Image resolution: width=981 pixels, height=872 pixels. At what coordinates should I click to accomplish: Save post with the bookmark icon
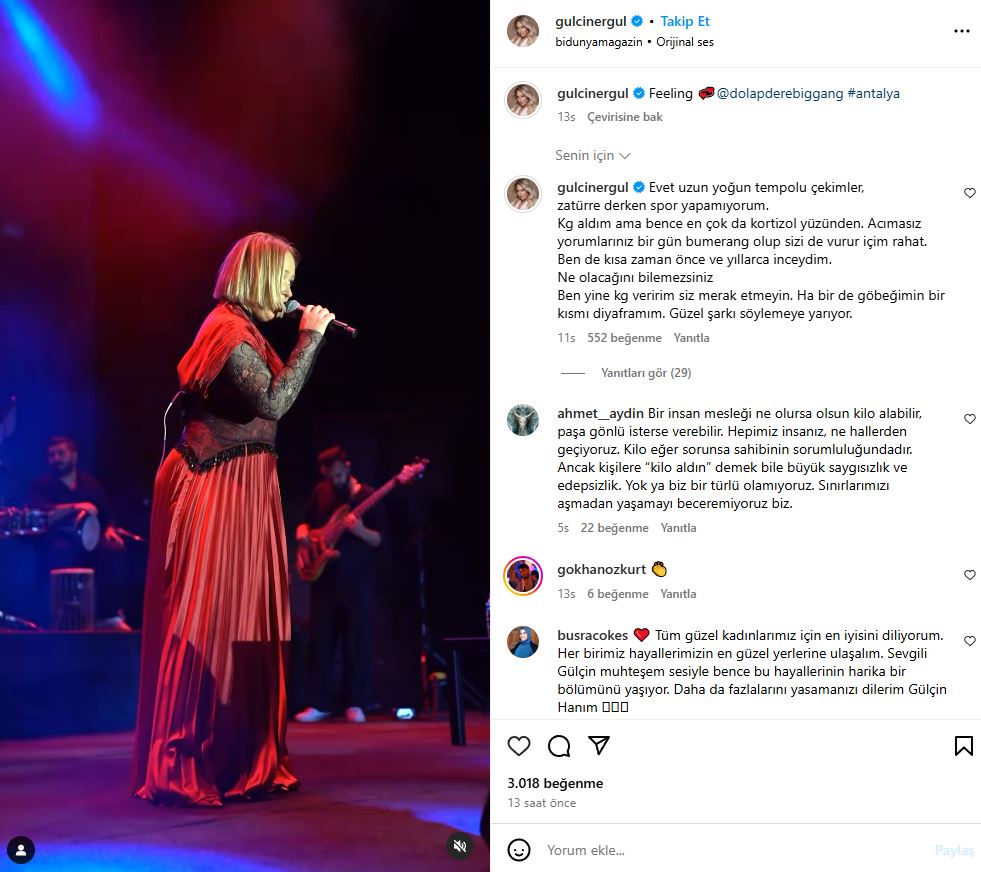click(x=963, y=746)
